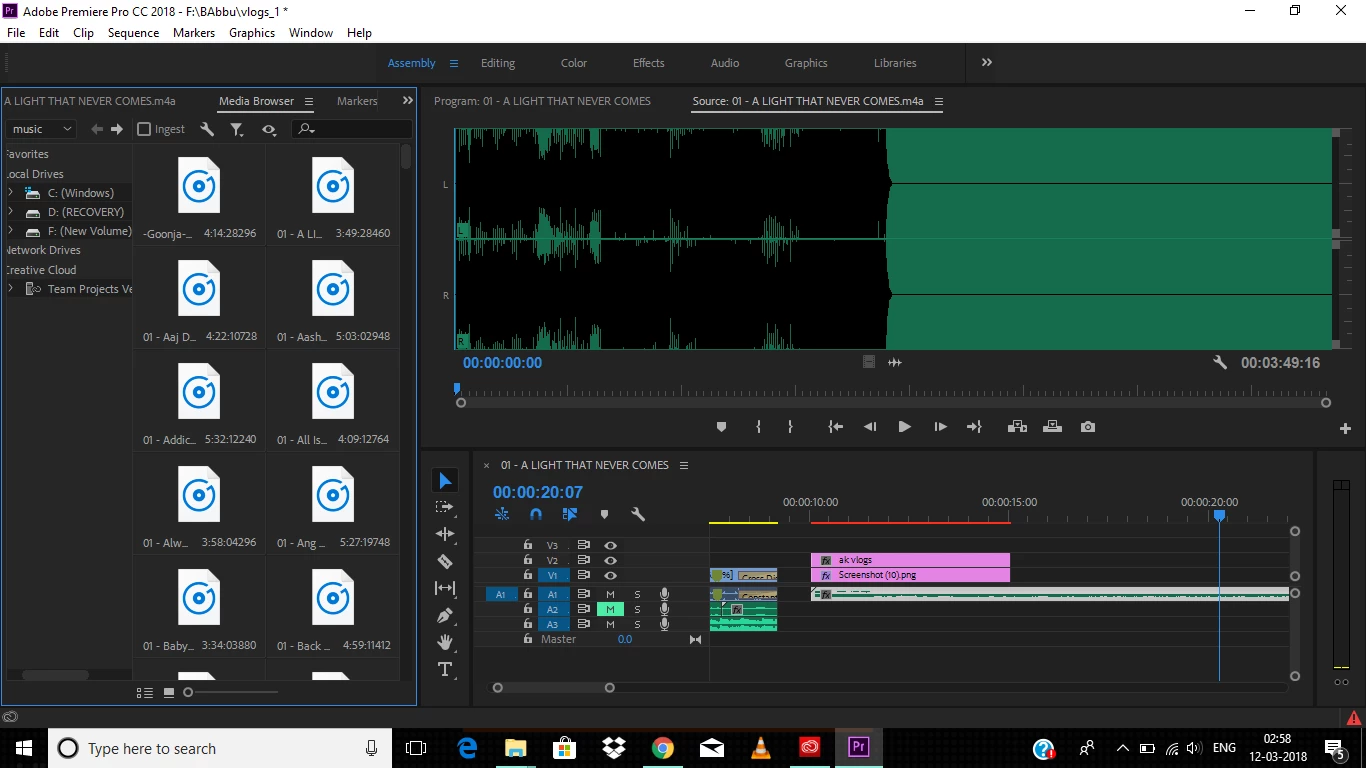Click the Media Browser search field
This screenshot has height=768, width=1366.
click(x=352, y=129)
